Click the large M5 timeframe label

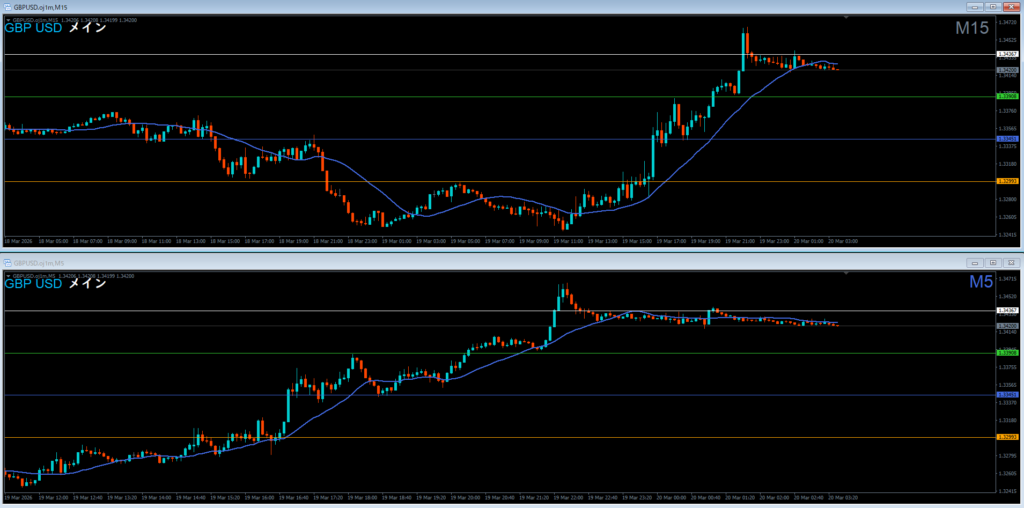(980, 284)
